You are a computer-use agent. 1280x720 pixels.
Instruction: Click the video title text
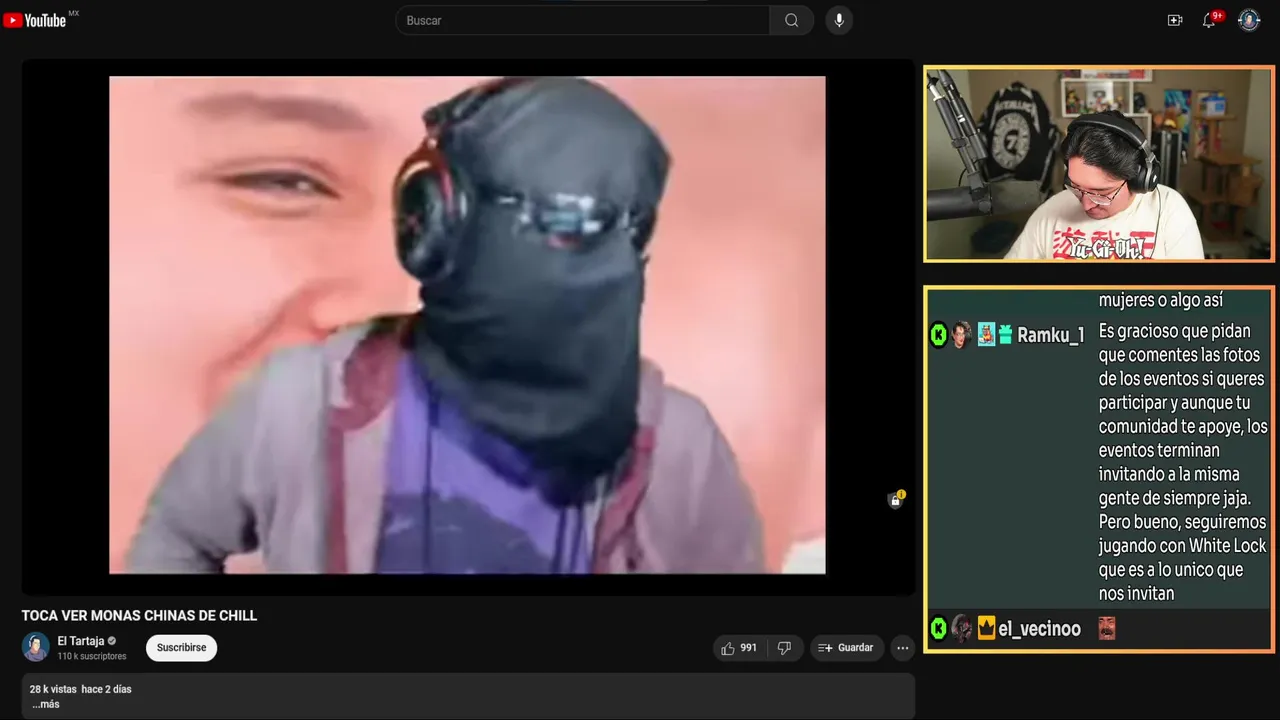[x=139, y=616]
